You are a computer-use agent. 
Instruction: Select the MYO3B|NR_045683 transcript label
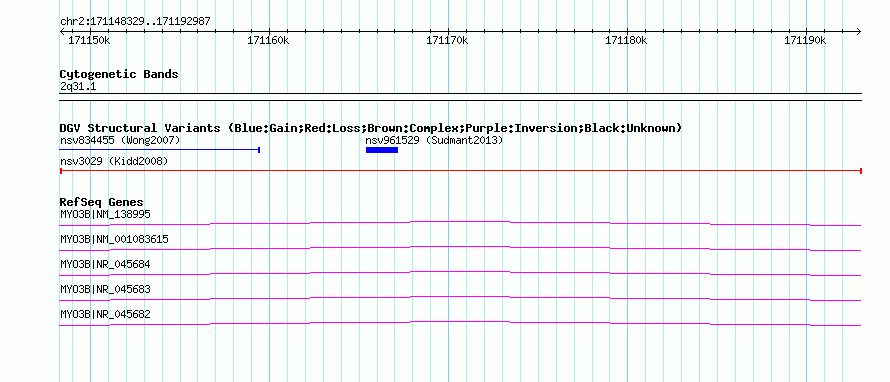click(106, 289)
